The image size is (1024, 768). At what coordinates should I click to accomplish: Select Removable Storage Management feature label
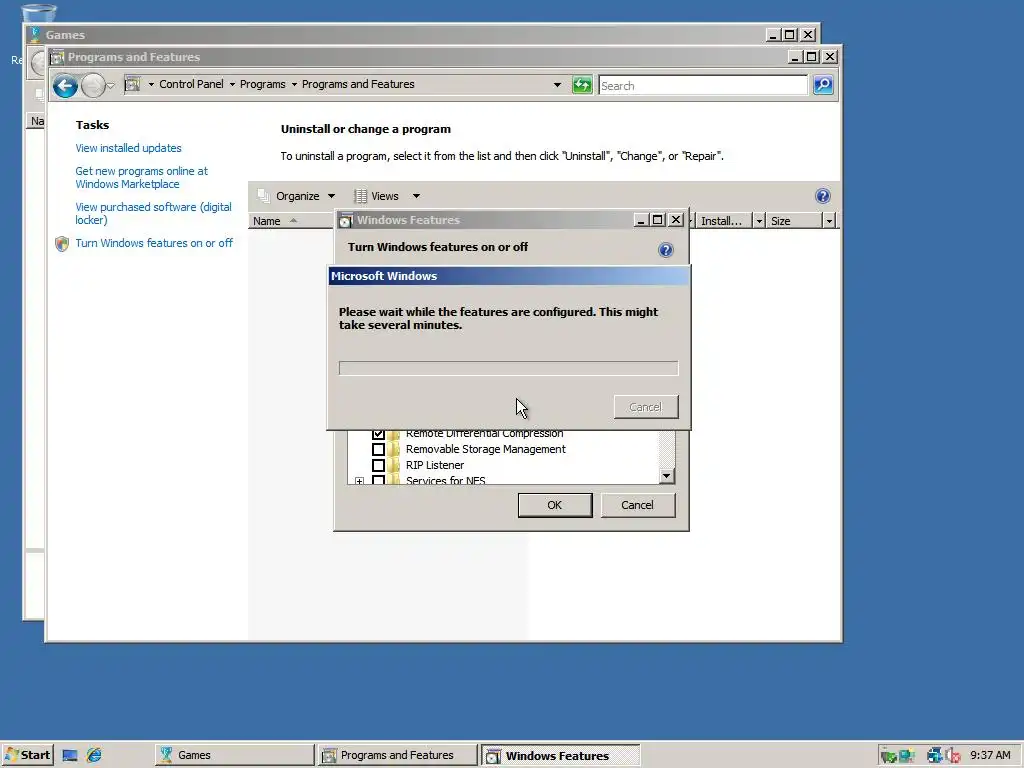tap(486, 449)
